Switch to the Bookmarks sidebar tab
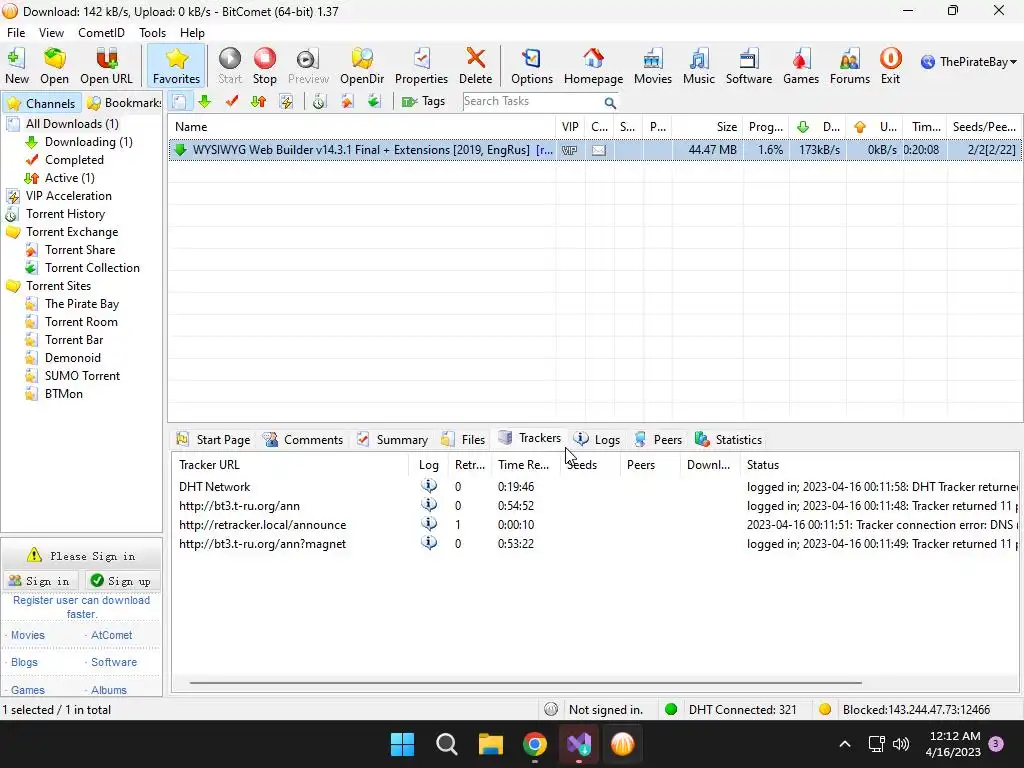 (x=124, y=103)
